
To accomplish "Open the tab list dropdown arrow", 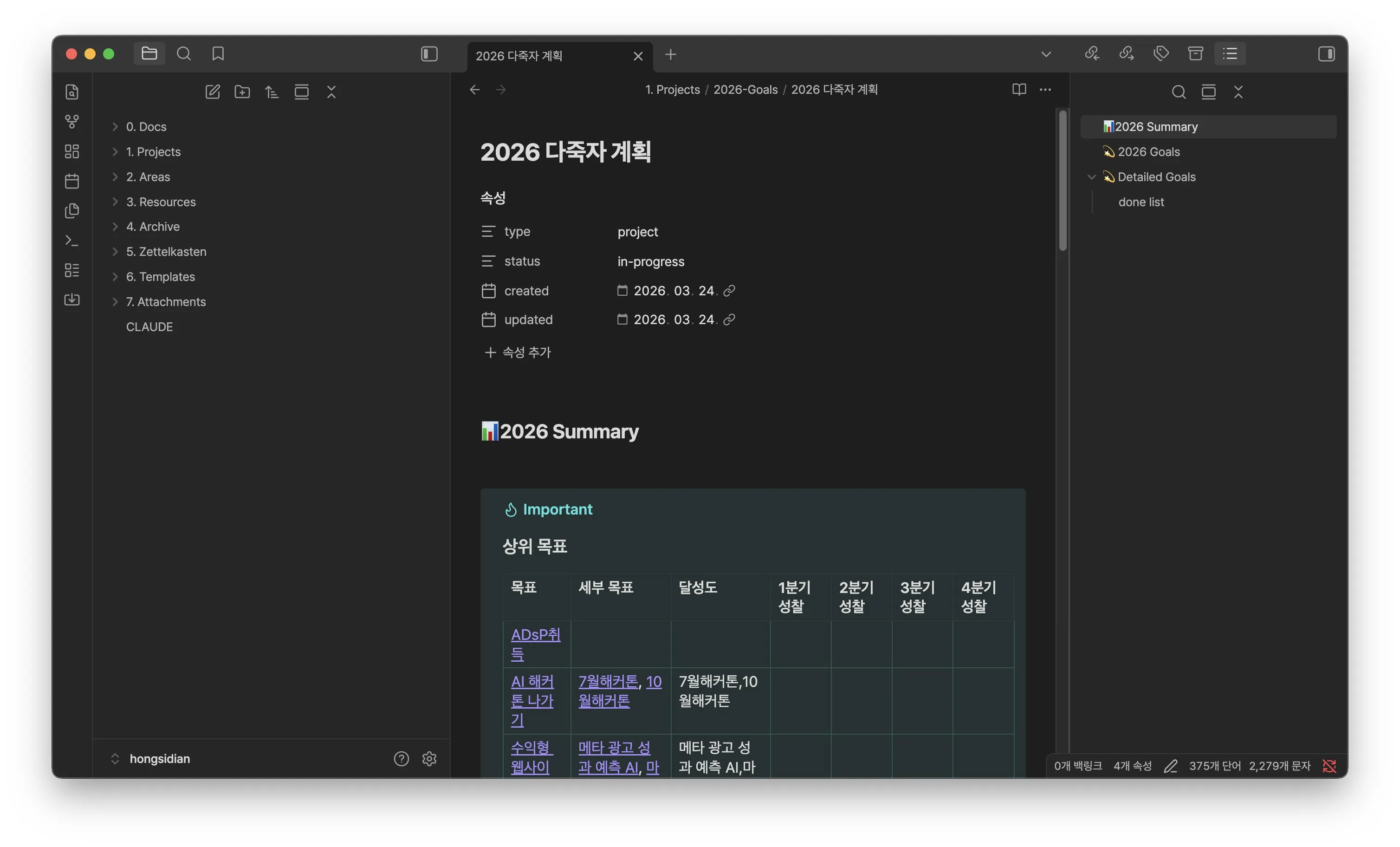I will 1045,54.
